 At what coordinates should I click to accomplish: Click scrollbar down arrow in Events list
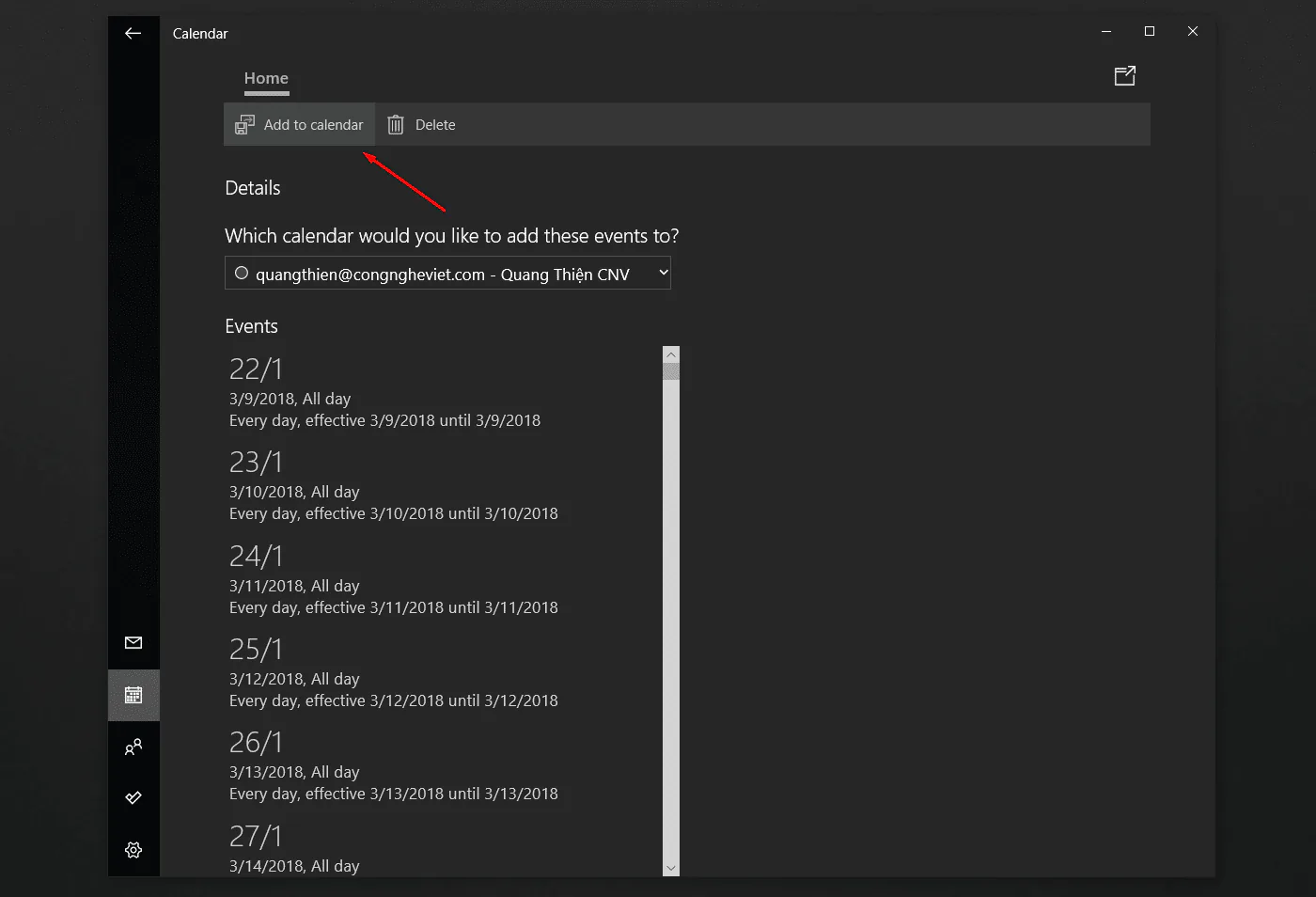tap(670, 869)
